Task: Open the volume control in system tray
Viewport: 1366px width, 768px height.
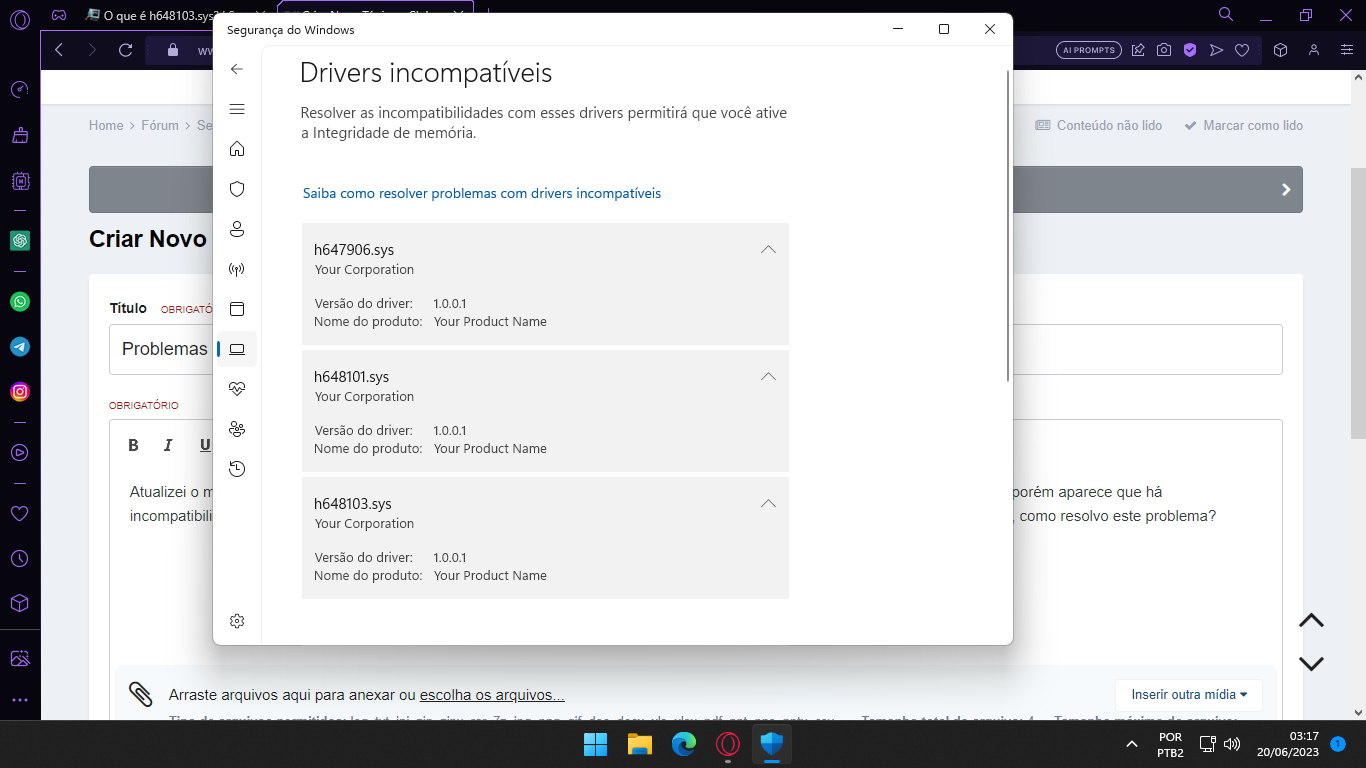Action: (1232, 744)
